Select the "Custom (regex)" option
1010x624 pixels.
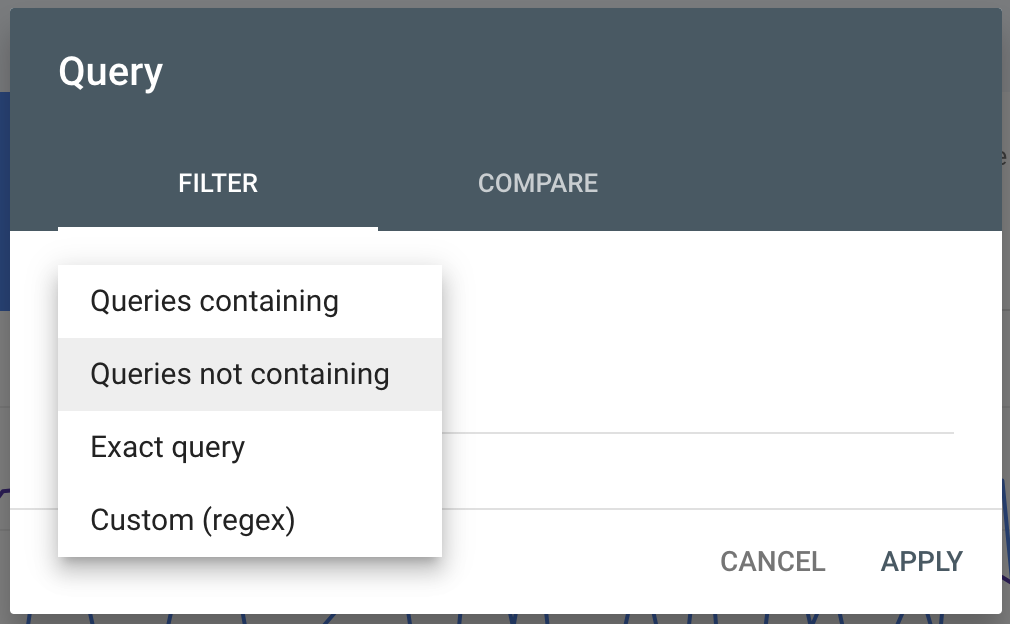[193, 520]
